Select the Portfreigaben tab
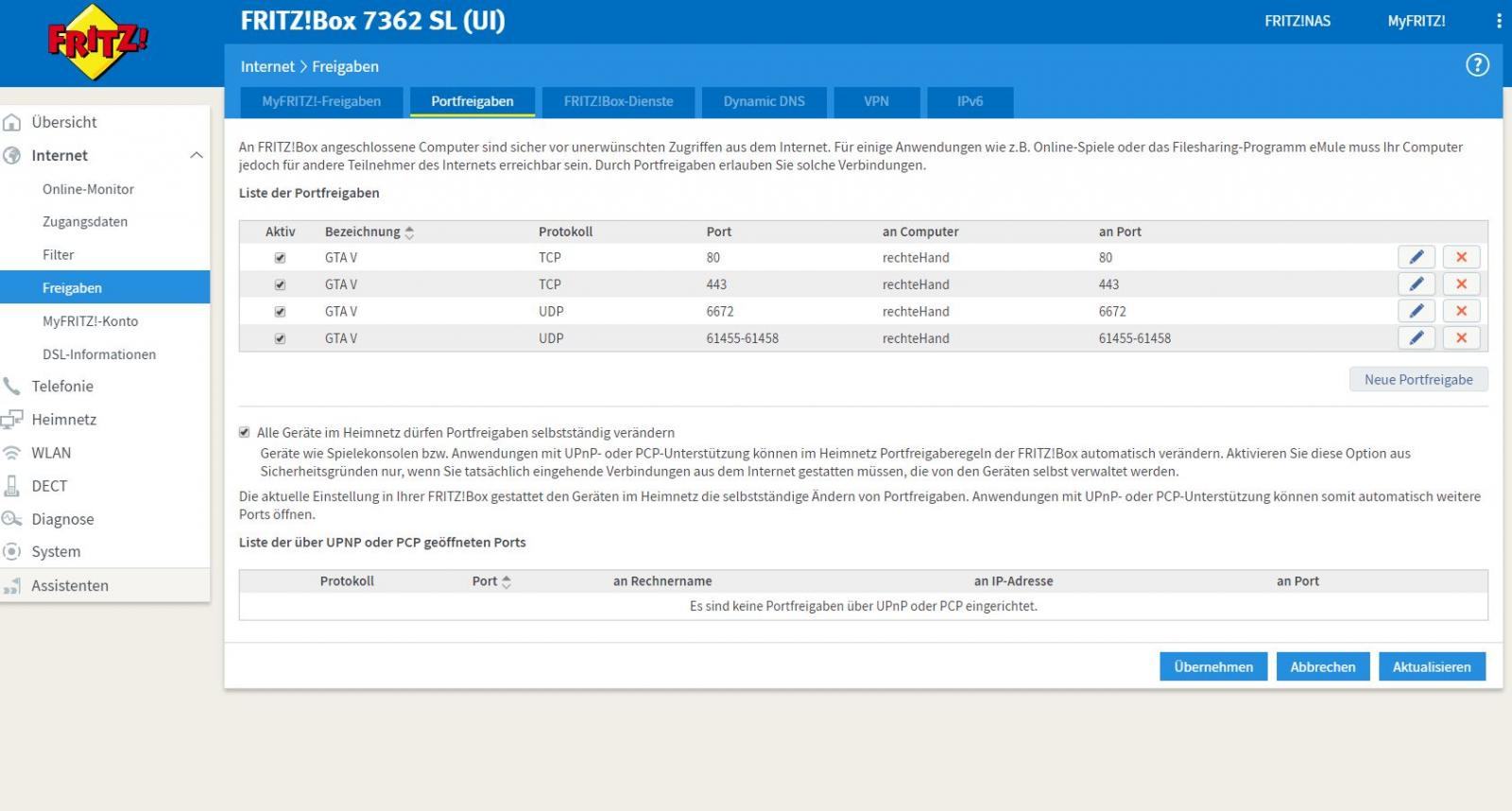 pyautogui.click(x=472, y=101)
